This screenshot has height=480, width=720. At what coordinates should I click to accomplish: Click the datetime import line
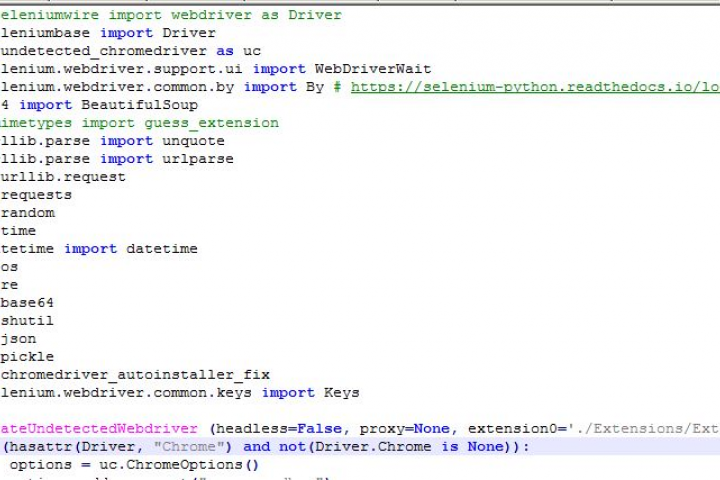99,249
